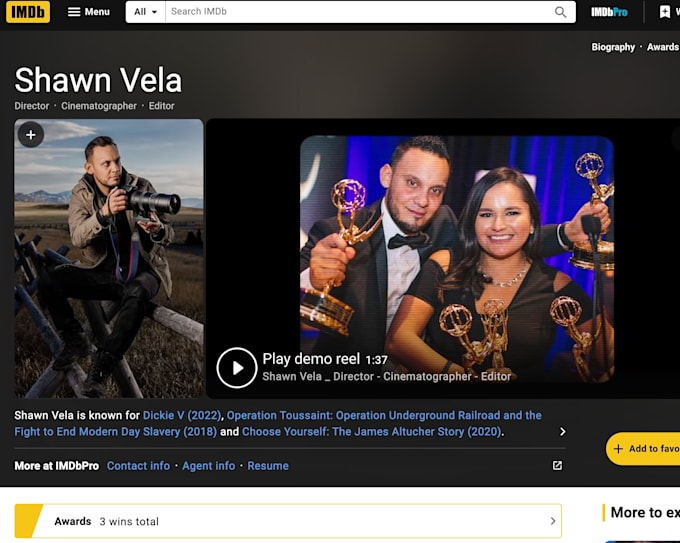The width and height of the screenshot is (680, 543).
Task: Open the Awards 3 wins total row
Action: pos(288,521)
